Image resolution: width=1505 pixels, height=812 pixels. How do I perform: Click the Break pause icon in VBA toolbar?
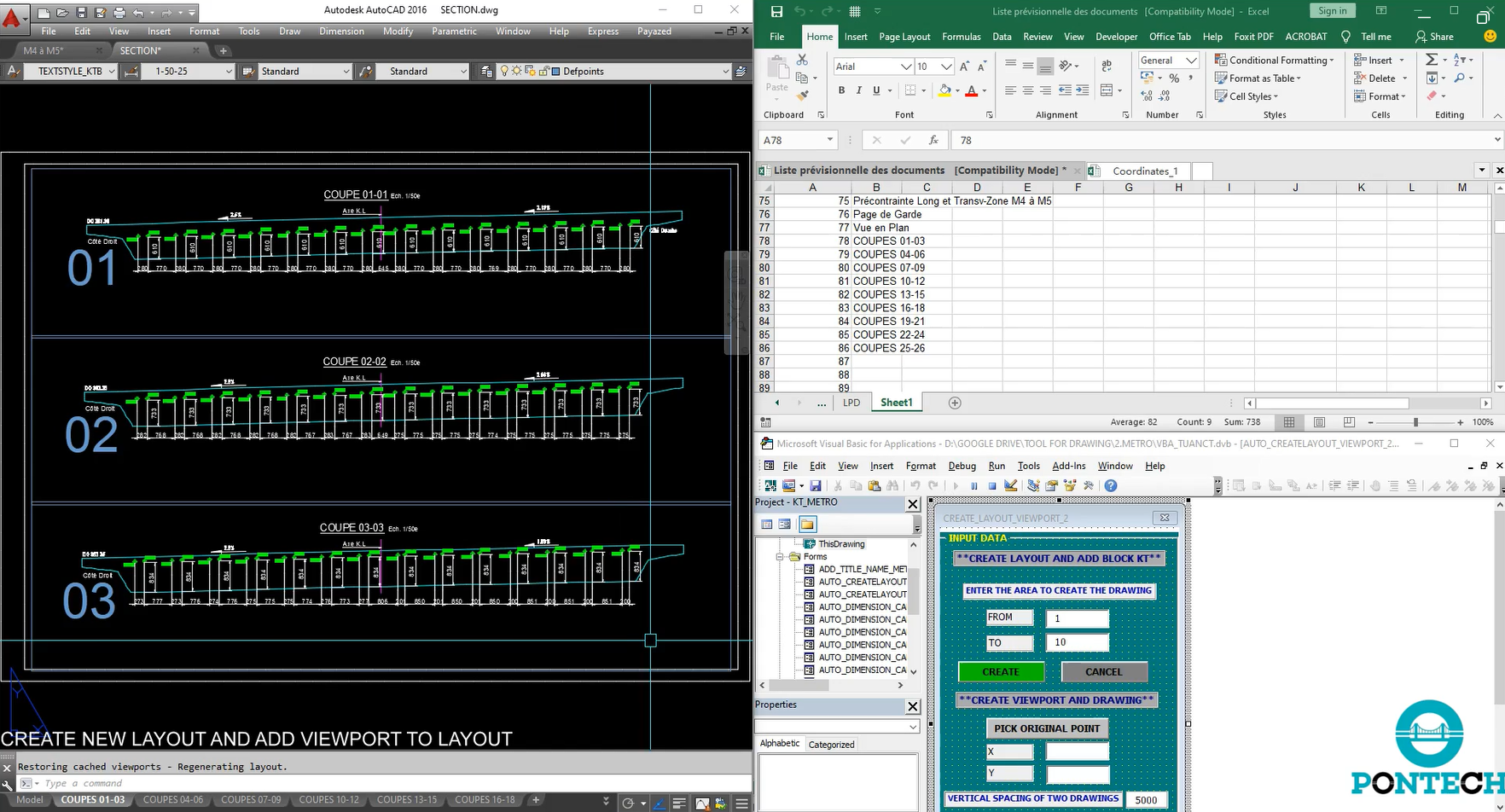[x=973, y=485]
